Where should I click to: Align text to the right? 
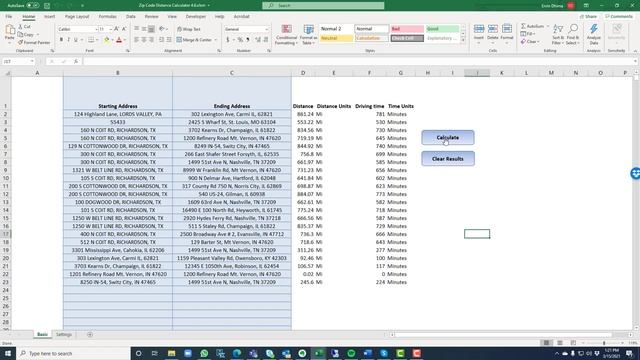(151, 40)
